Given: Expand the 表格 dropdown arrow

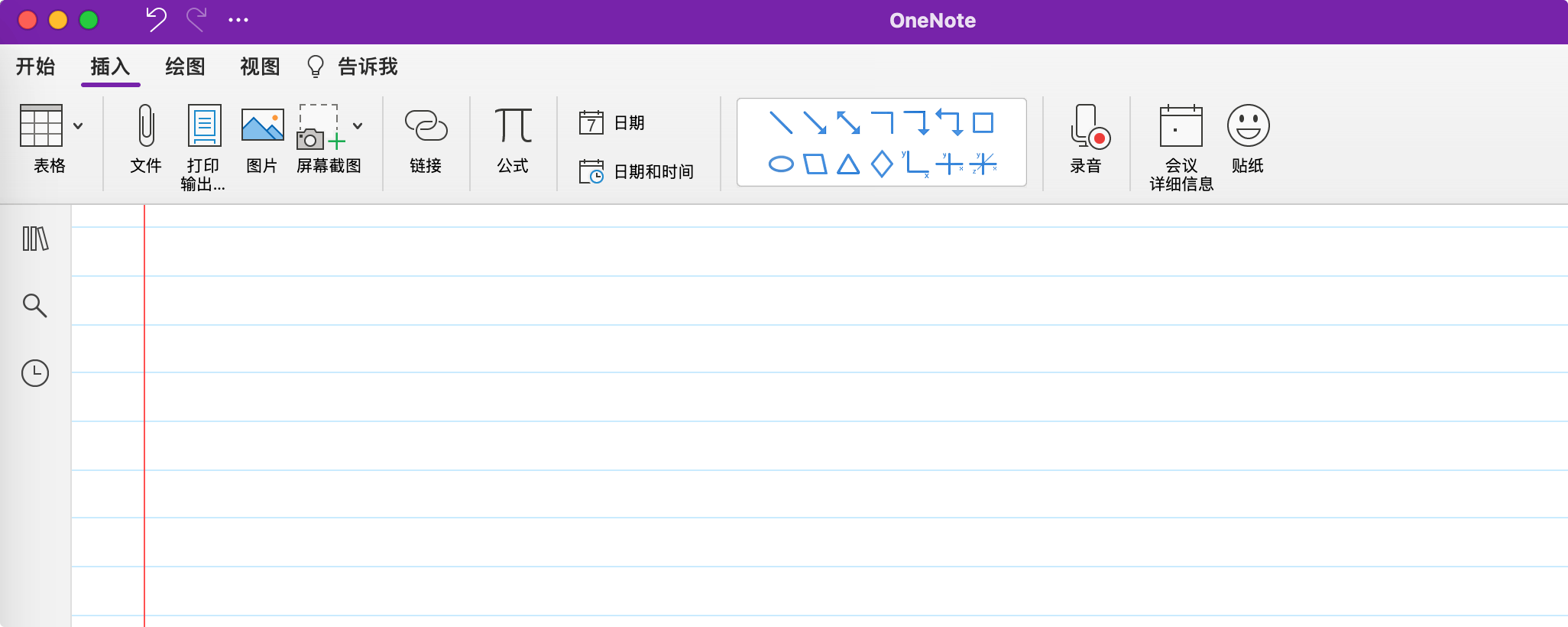Looking at the screenshot, I should (x=78, y=126).
